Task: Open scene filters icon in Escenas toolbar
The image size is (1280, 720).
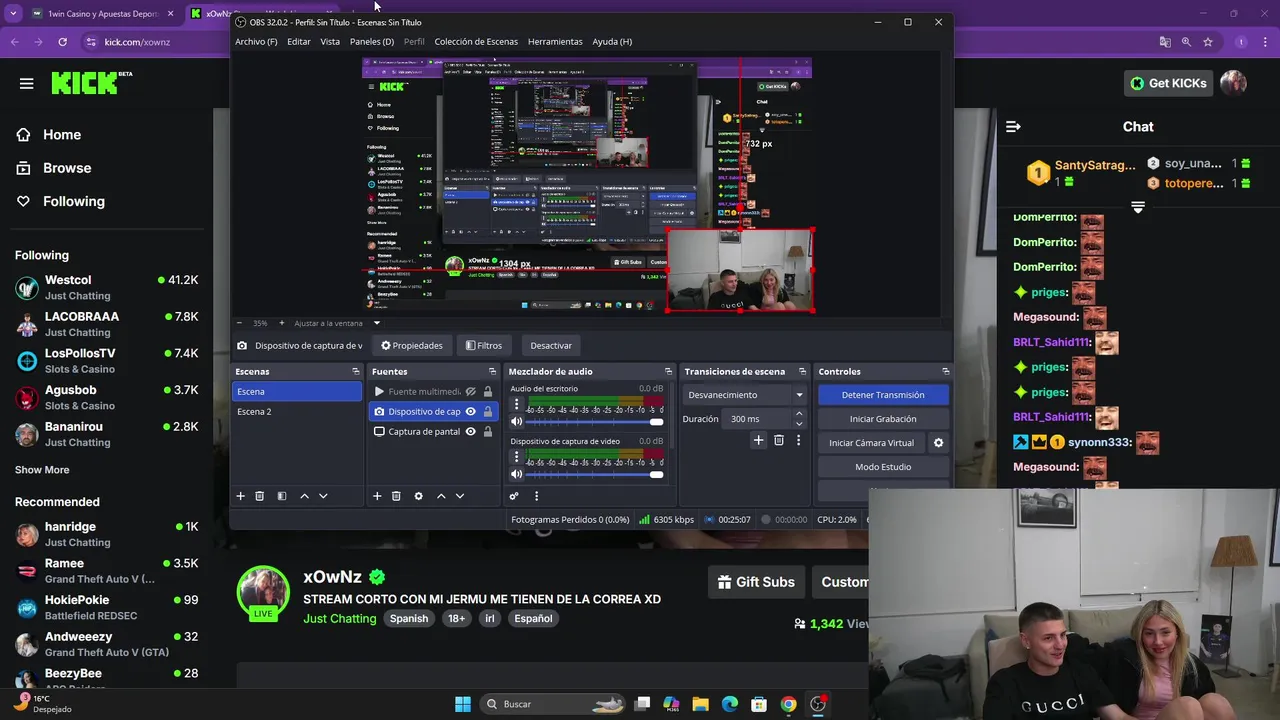Action: tap(282, 496)
